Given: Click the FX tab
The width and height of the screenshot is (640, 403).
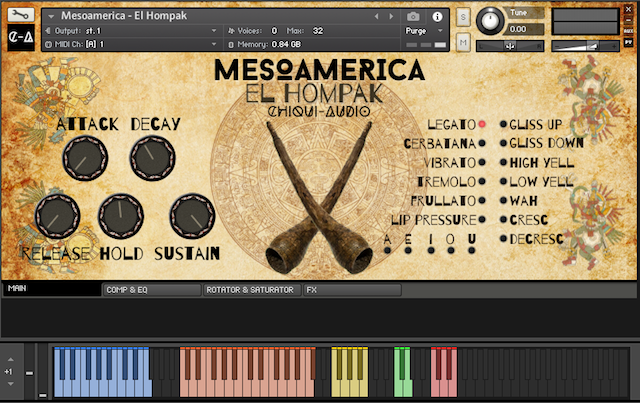Looking at the screenshot, I should 350,290.
